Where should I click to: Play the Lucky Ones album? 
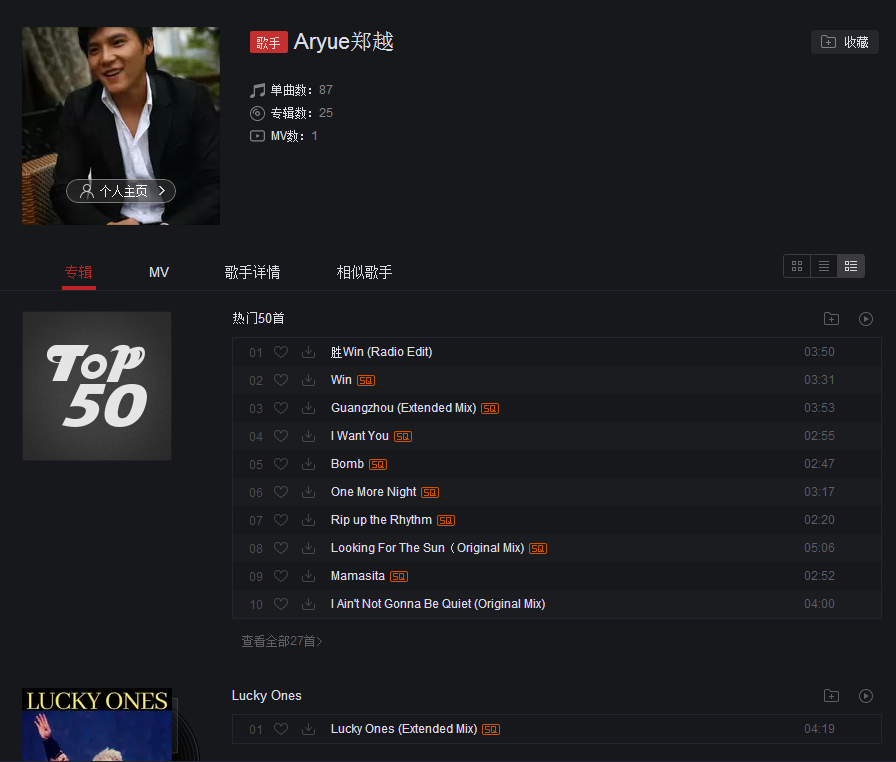(866, 696)
